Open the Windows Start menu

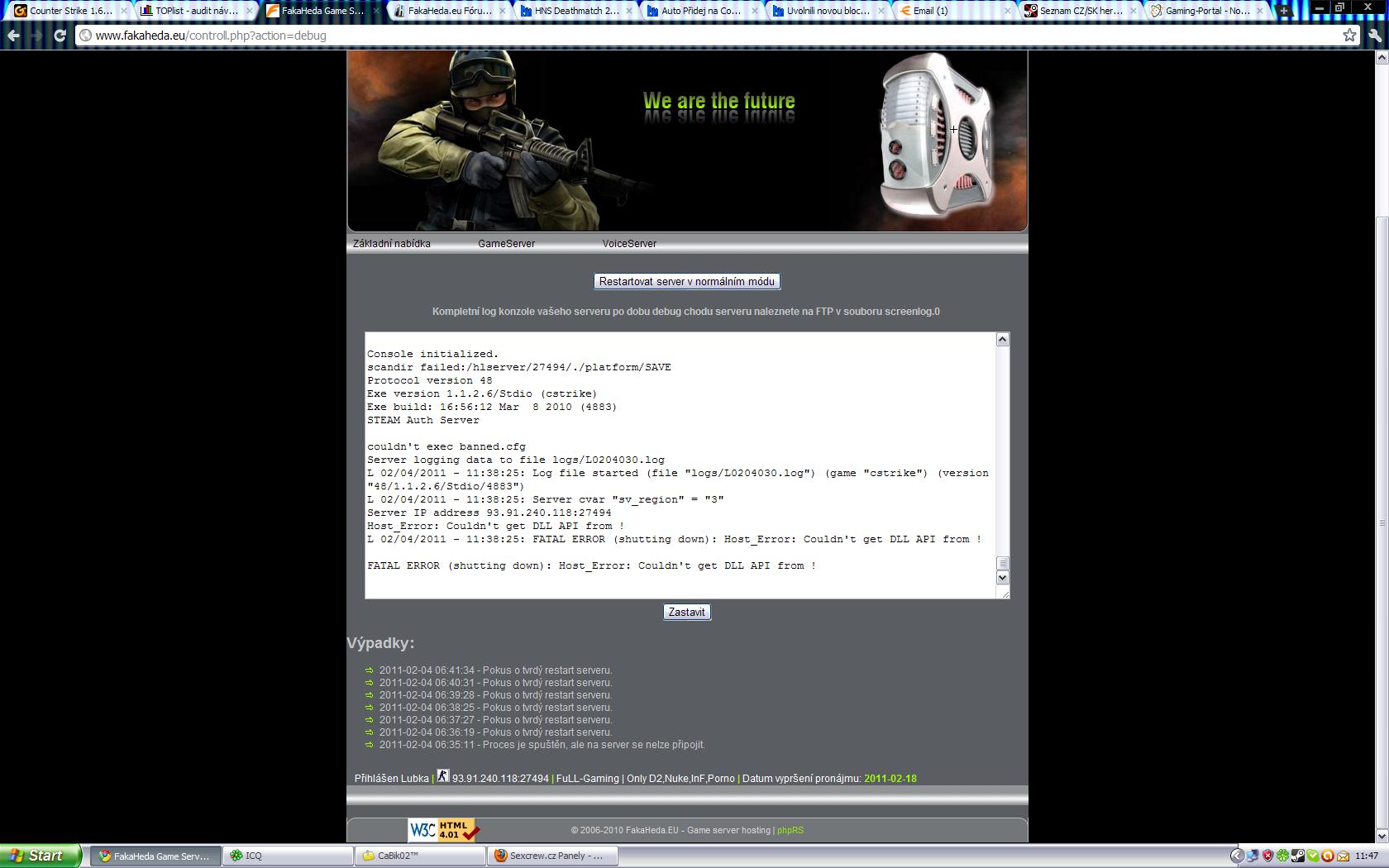(x=41, y=856)
